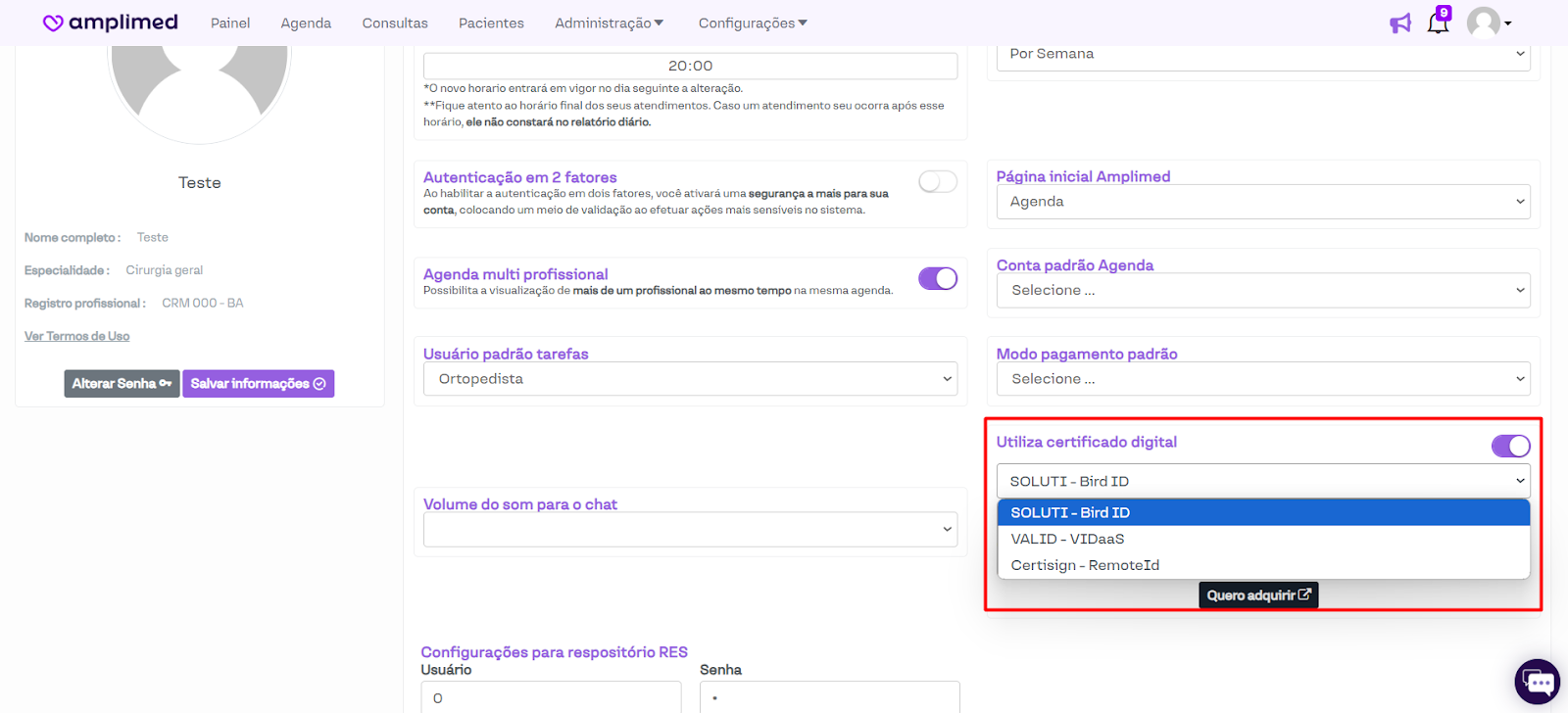Viewport: 1568px width, 713px height.
Task: Open the Modo pagamento padrão dropdown
Action: tap(1262, 379)
